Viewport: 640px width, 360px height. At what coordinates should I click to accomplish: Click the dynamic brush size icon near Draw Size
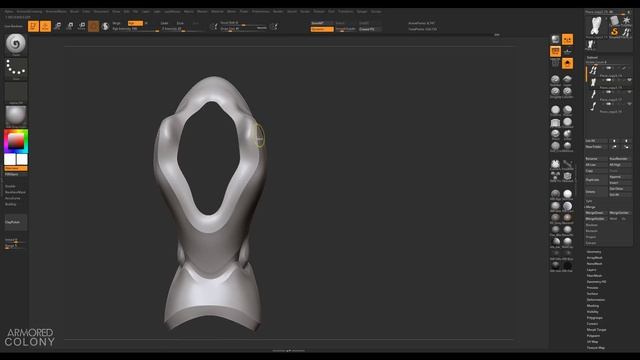(274, 27)
